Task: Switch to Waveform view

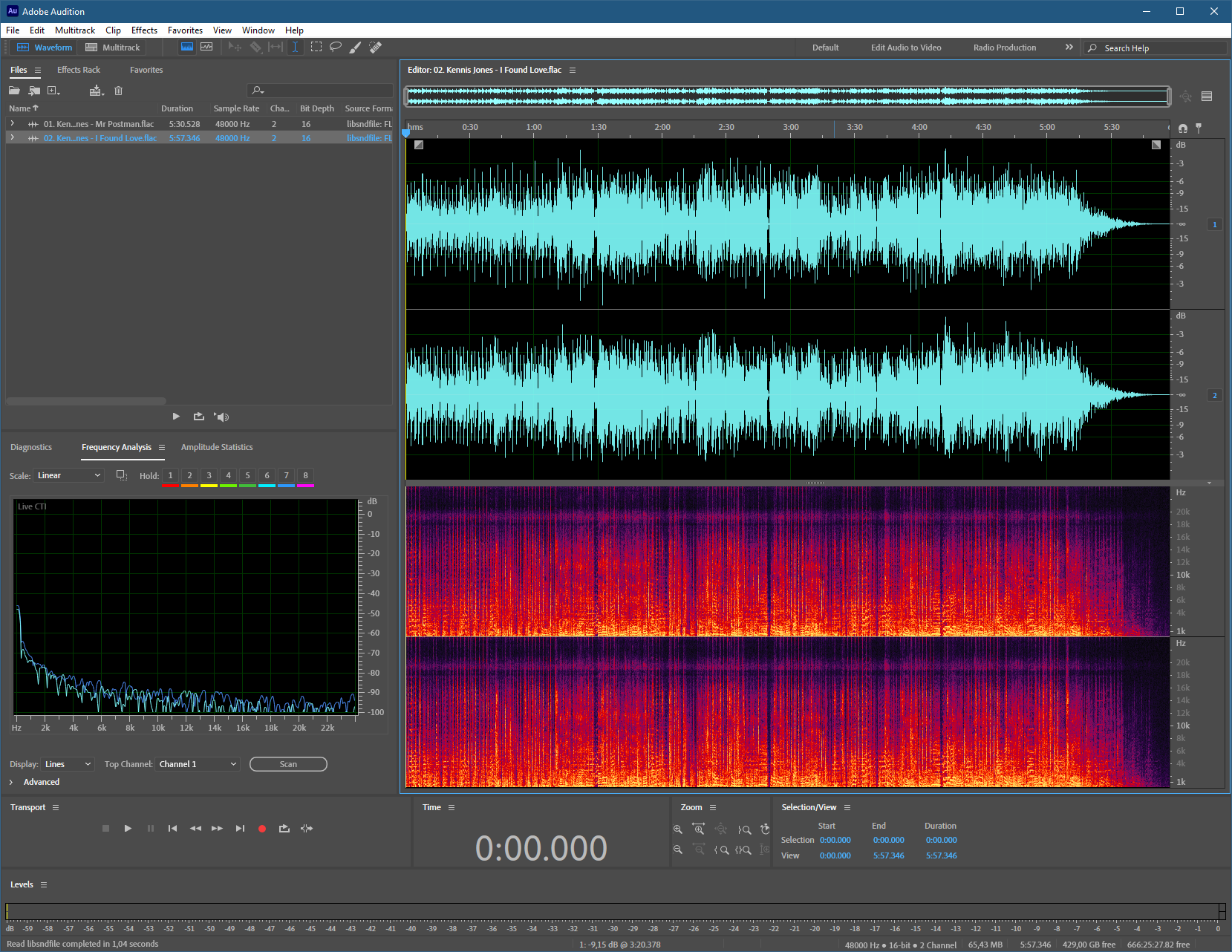Action: [x=45, y=48]
